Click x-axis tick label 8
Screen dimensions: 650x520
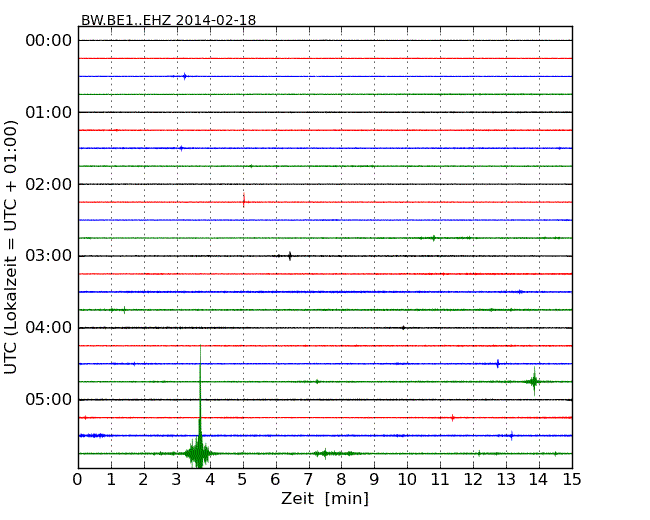point(341,479)
